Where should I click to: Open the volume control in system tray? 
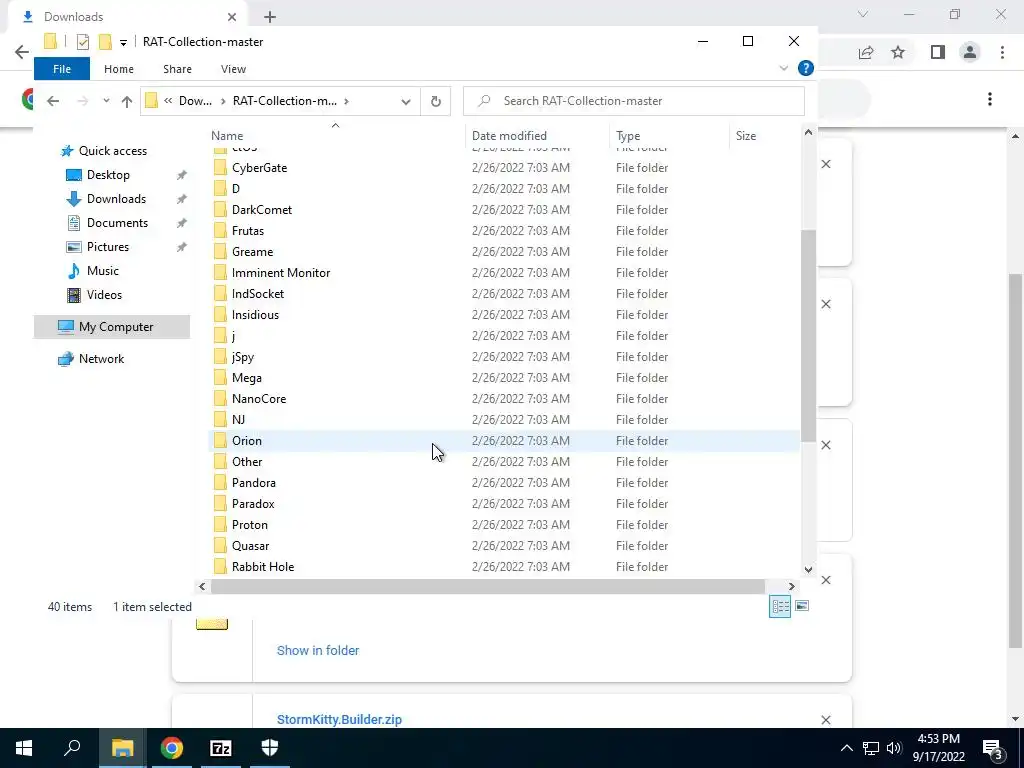click(894, 748)
